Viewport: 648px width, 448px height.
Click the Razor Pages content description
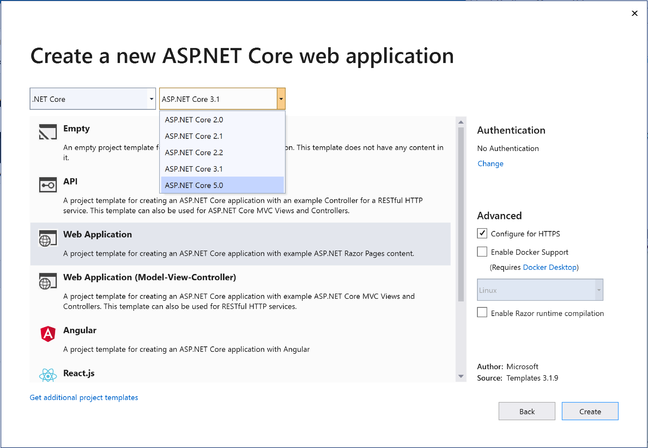[238, 253]
